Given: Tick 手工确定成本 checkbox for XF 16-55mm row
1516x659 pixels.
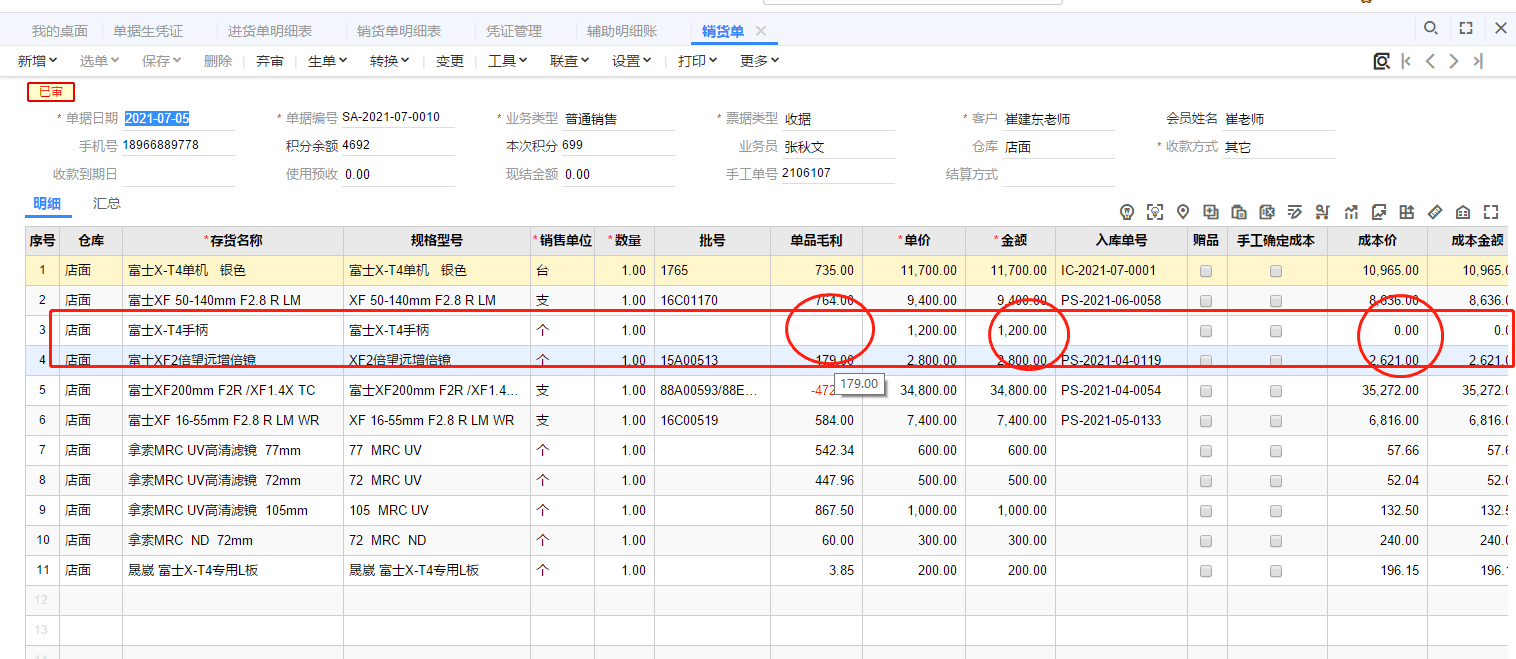Looking at the screenshot, I should click(1276, 421).
